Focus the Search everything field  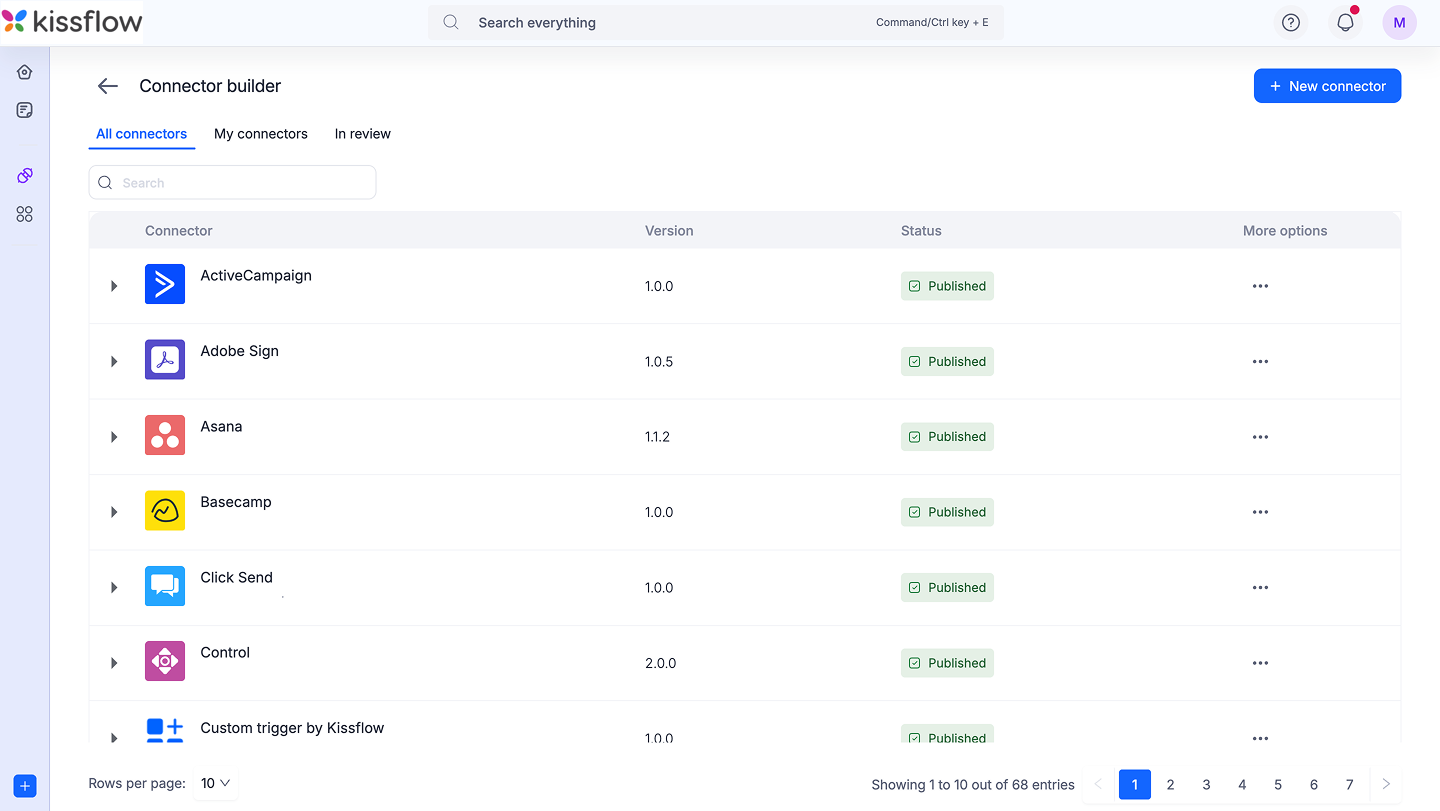pos(716,22)
